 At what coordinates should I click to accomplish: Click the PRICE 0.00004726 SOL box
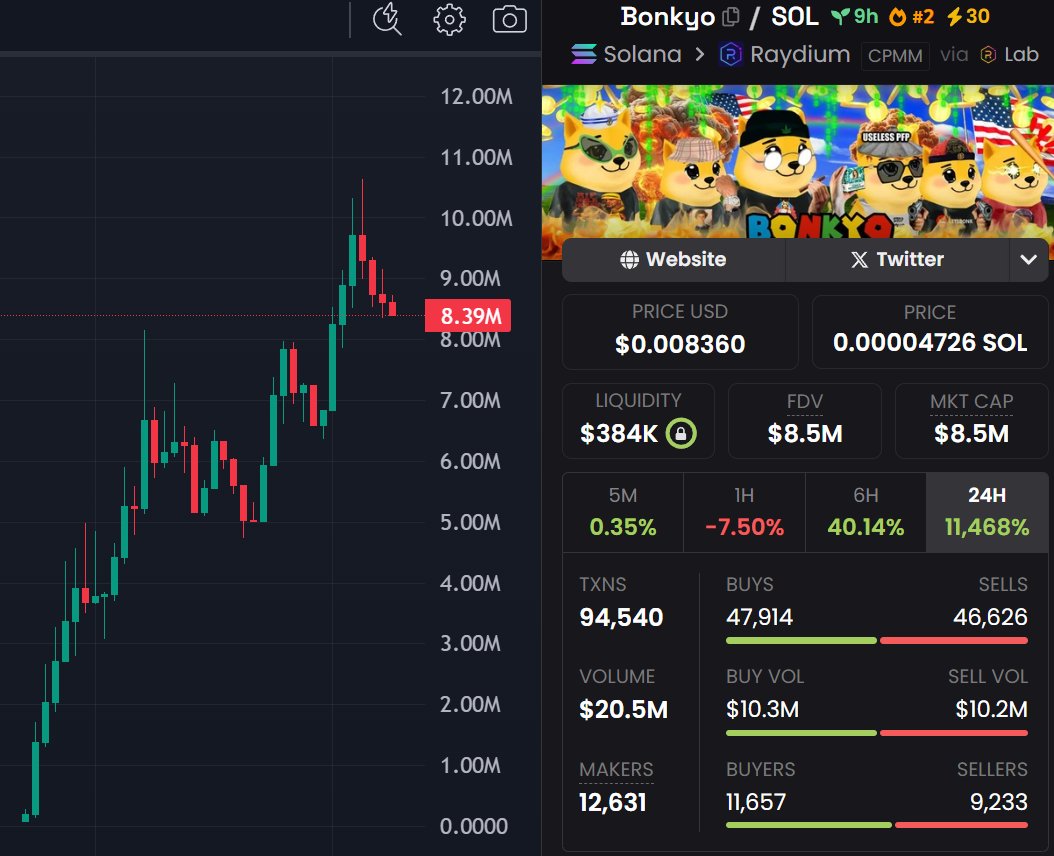[x=930, y=332]
